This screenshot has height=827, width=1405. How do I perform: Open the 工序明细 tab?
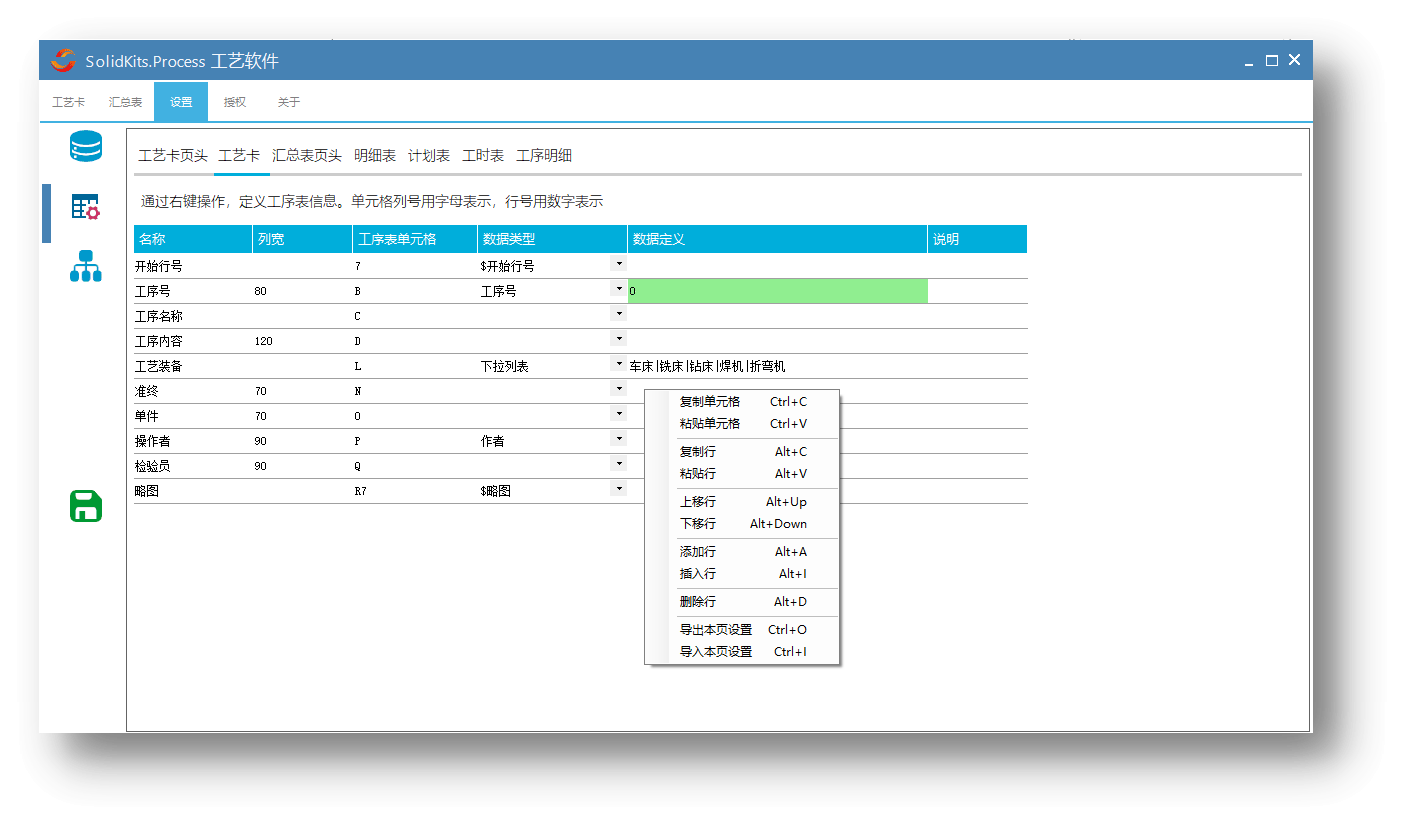point(543,156)
